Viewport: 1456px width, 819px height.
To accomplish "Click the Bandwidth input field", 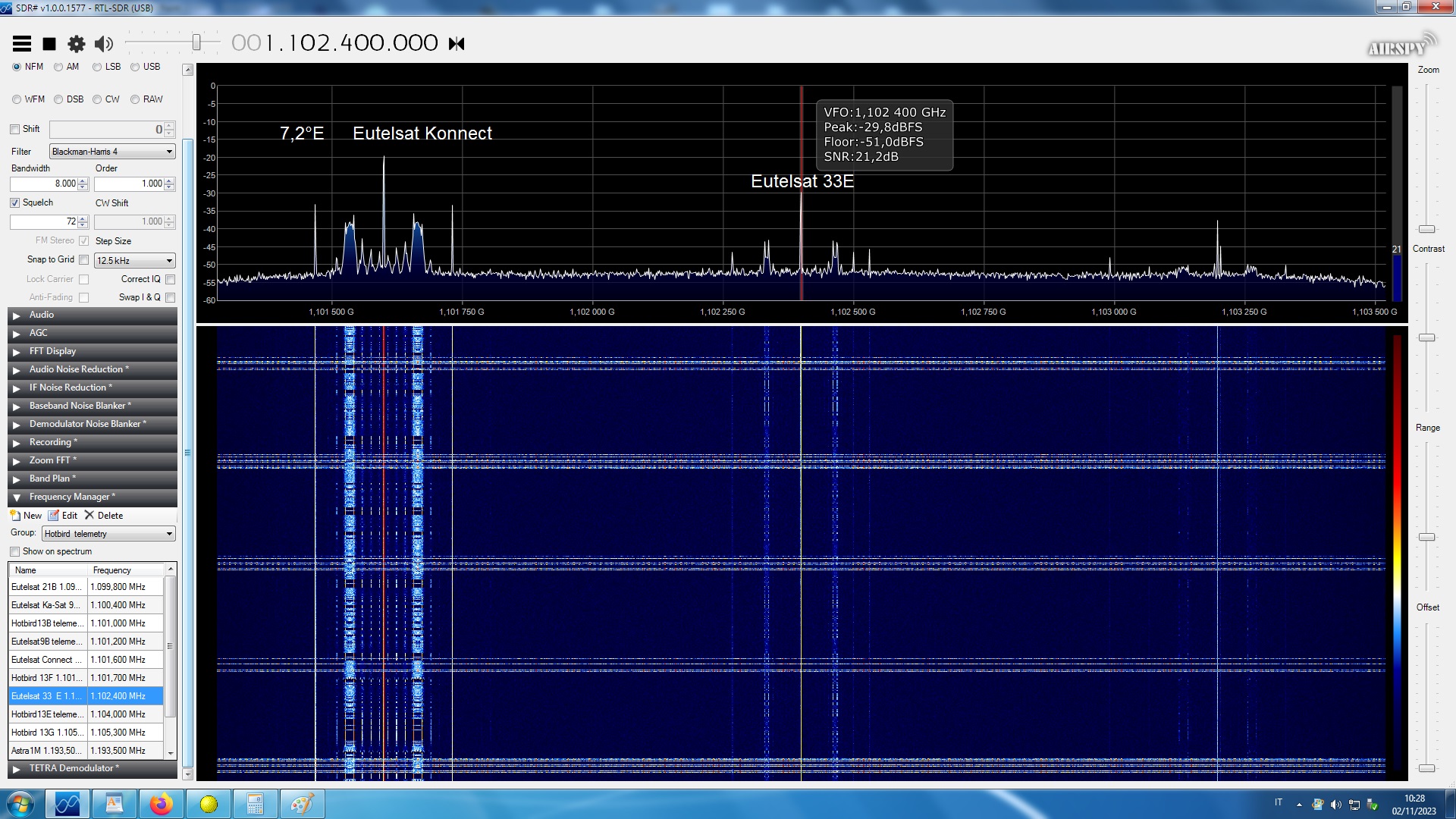I will (43, 184).
